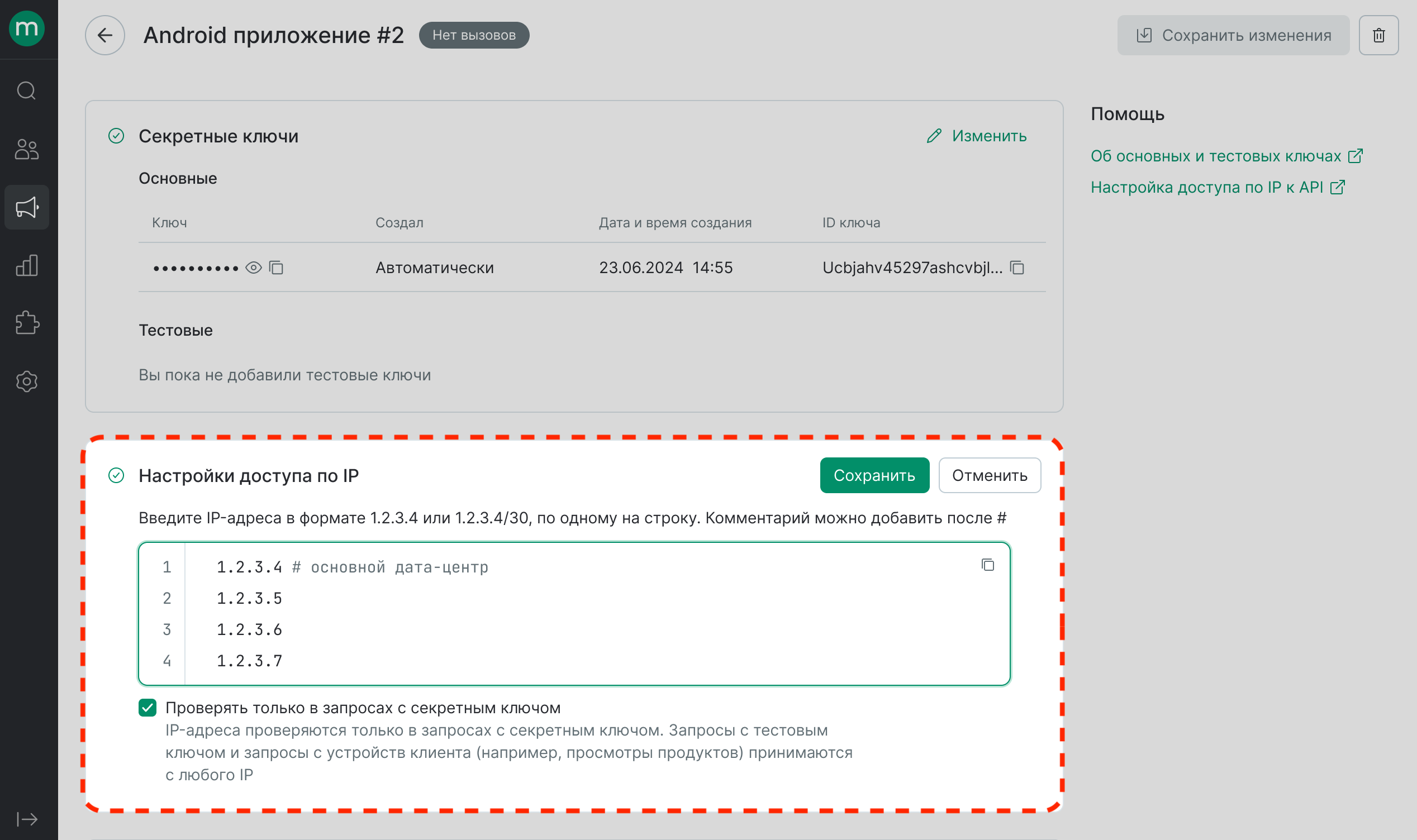Click the line 1.2.3.6 in the editor
This screenshot has height=840, width=1417.
point(249,629)
